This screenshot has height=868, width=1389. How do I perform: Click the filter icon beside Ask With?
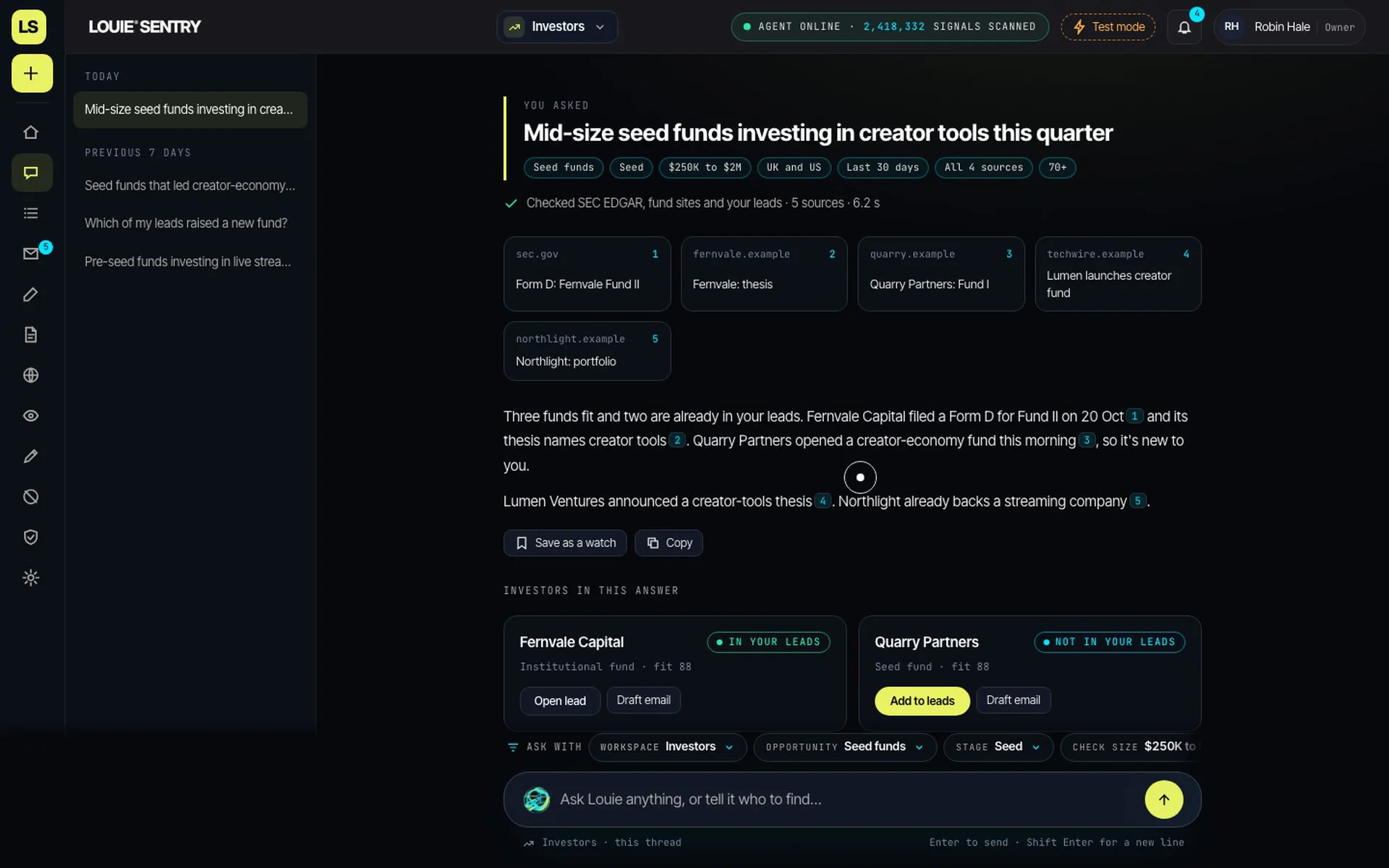[x=513, y=747]
